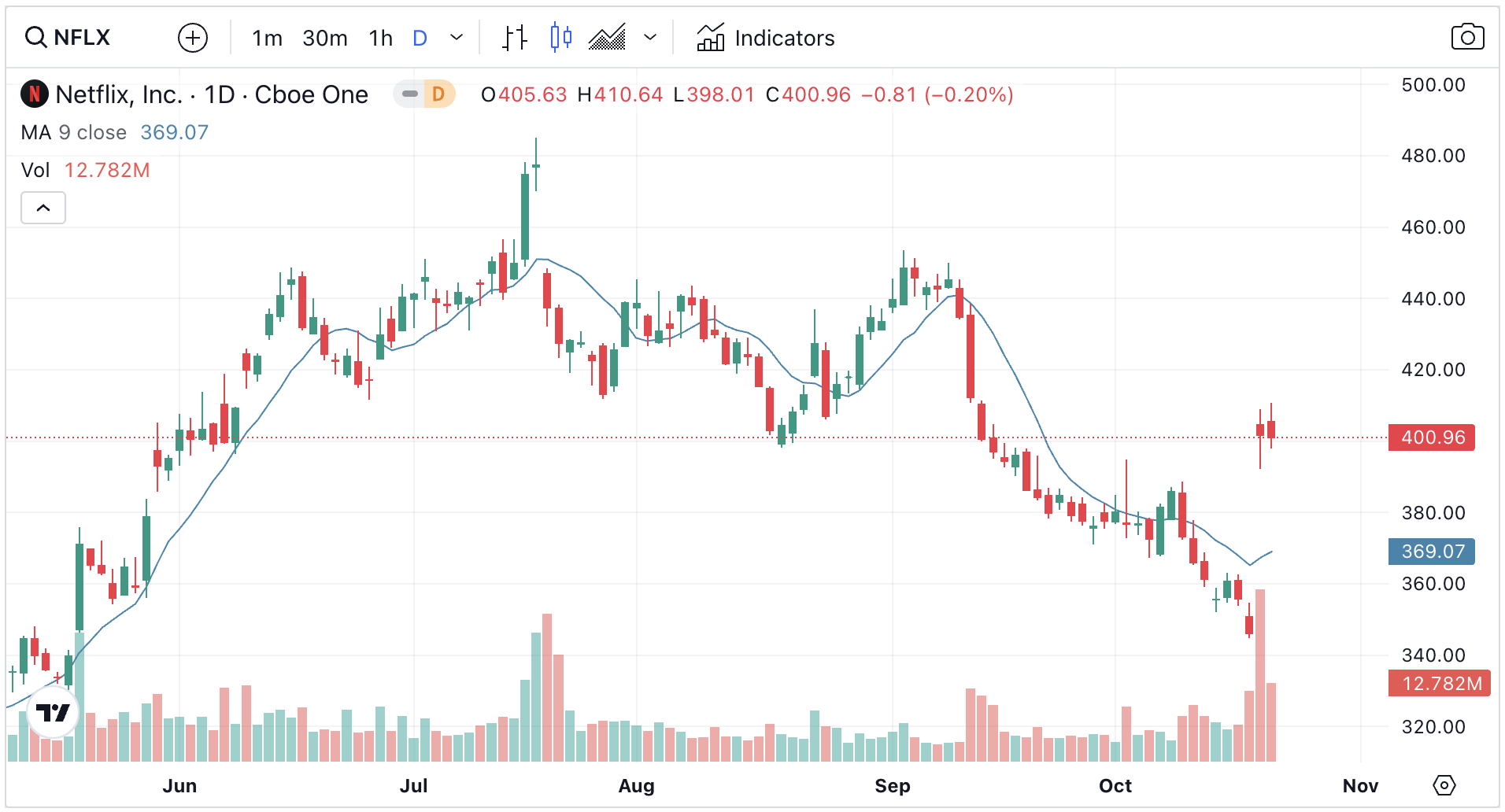Click the 400.96 last price label

1432,437
